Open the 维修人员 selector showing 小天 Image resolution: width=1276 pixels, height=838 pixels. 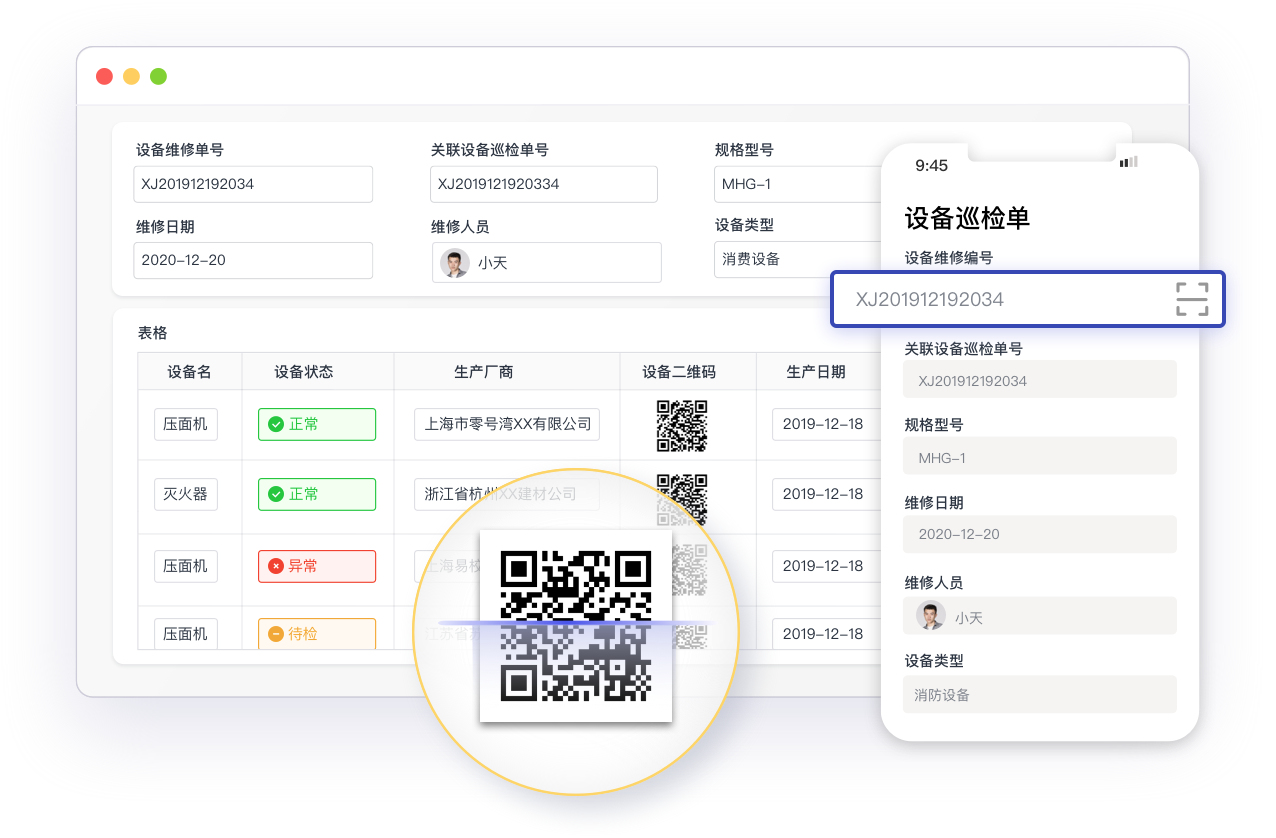click(x=547, y=262)
